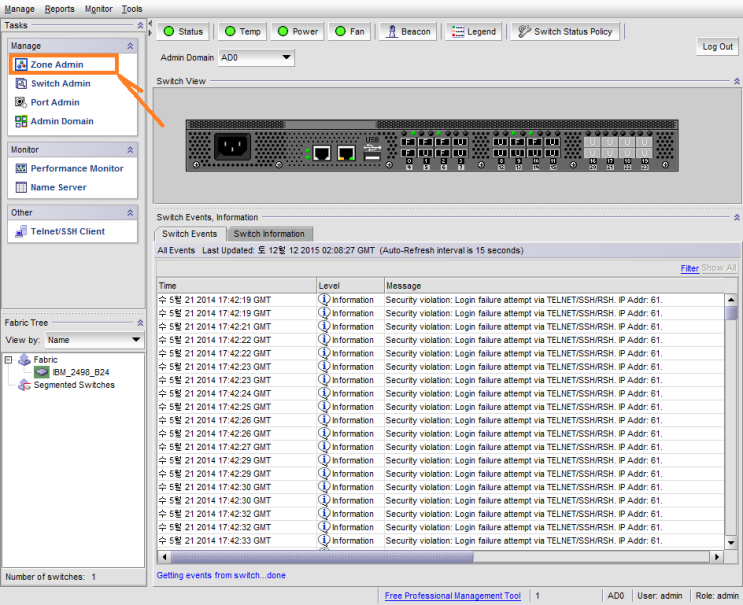Click 'Getting events from switch...done' status text
Viewport: 743px width, 605px height.
[x=221, y=576]
